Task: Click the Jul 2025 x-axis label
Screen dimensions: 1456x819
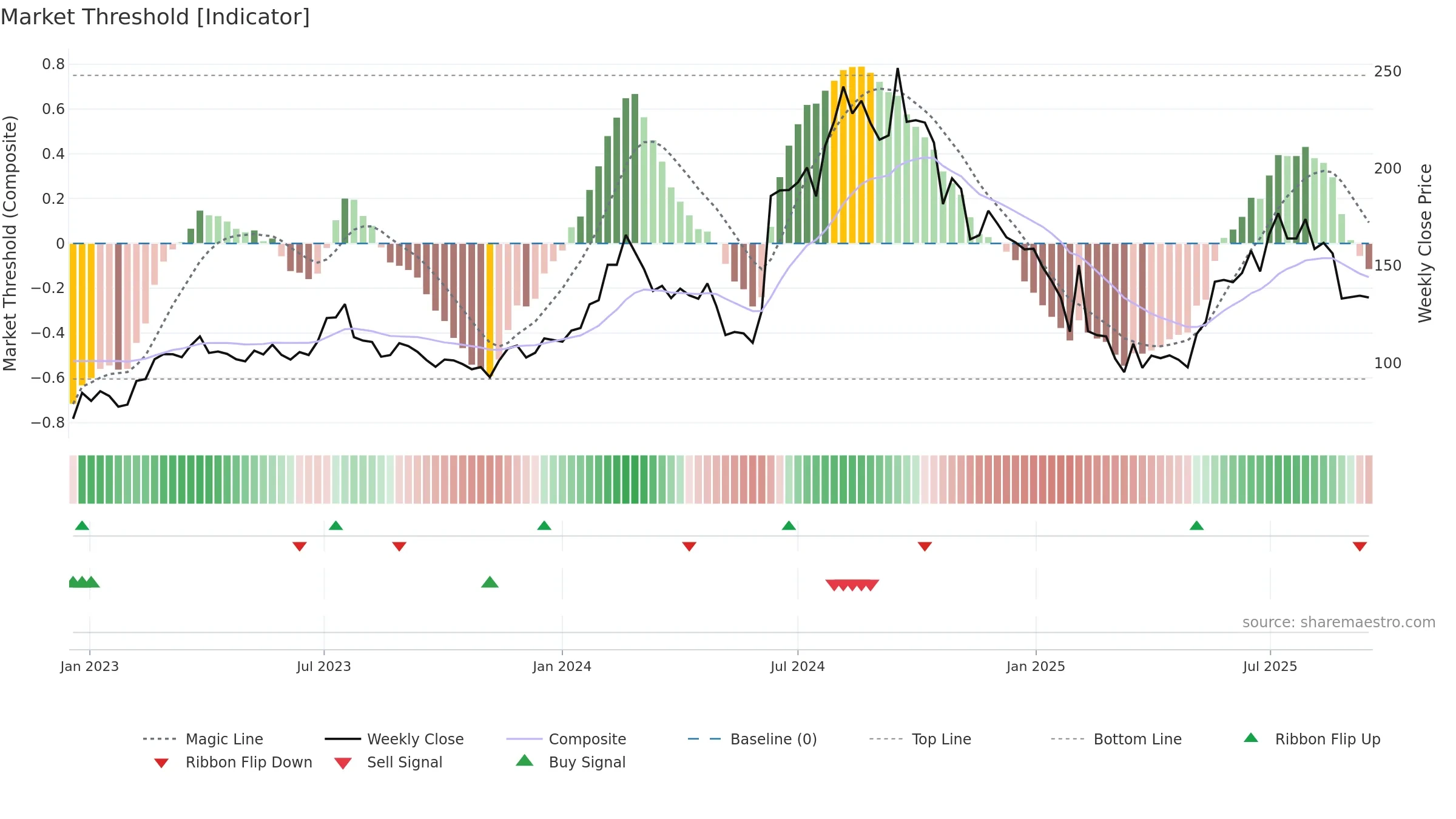Action: click(1270, 666)
